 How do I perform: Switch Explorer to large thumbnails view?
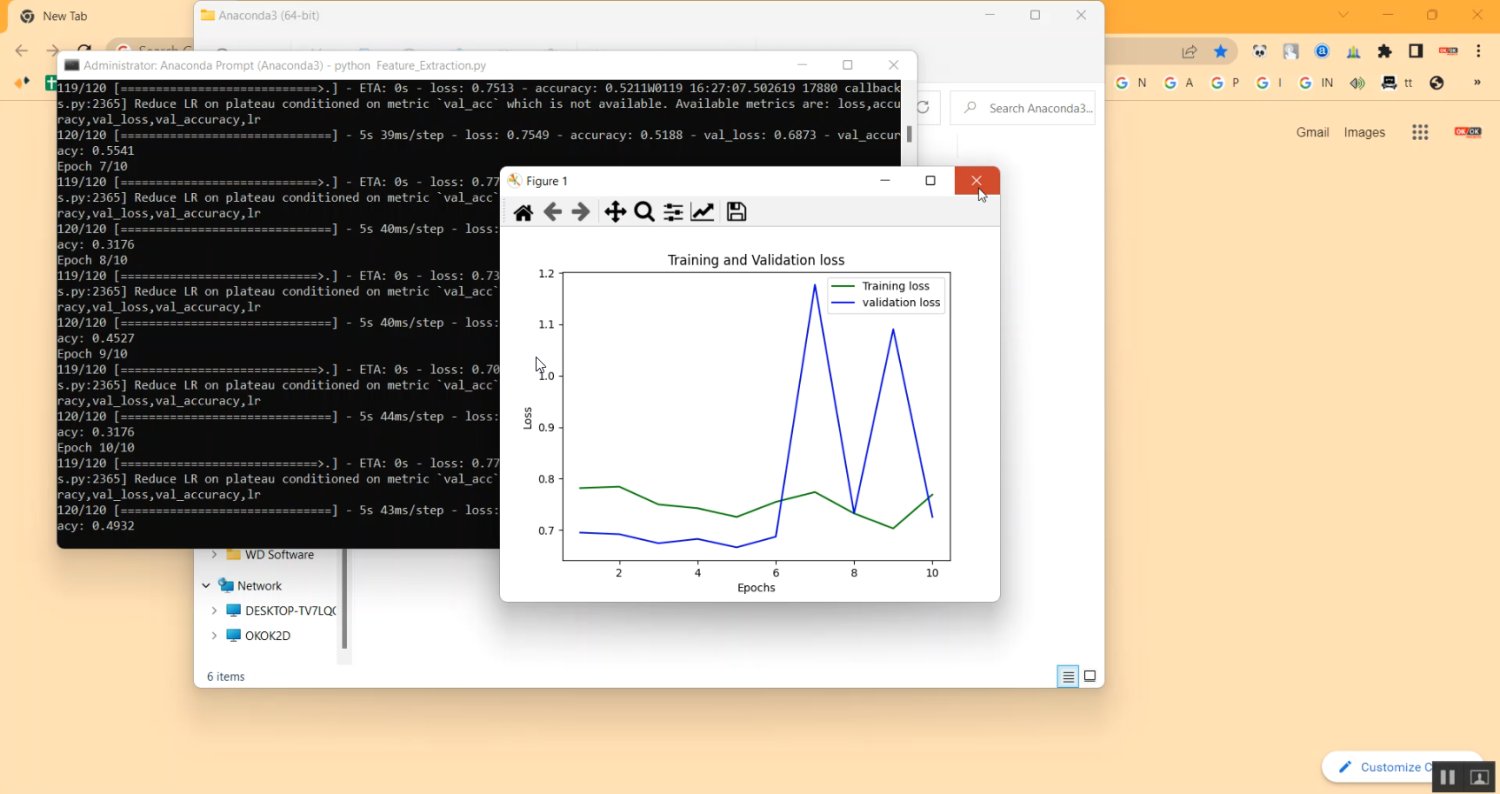(x=1090, y=677)
